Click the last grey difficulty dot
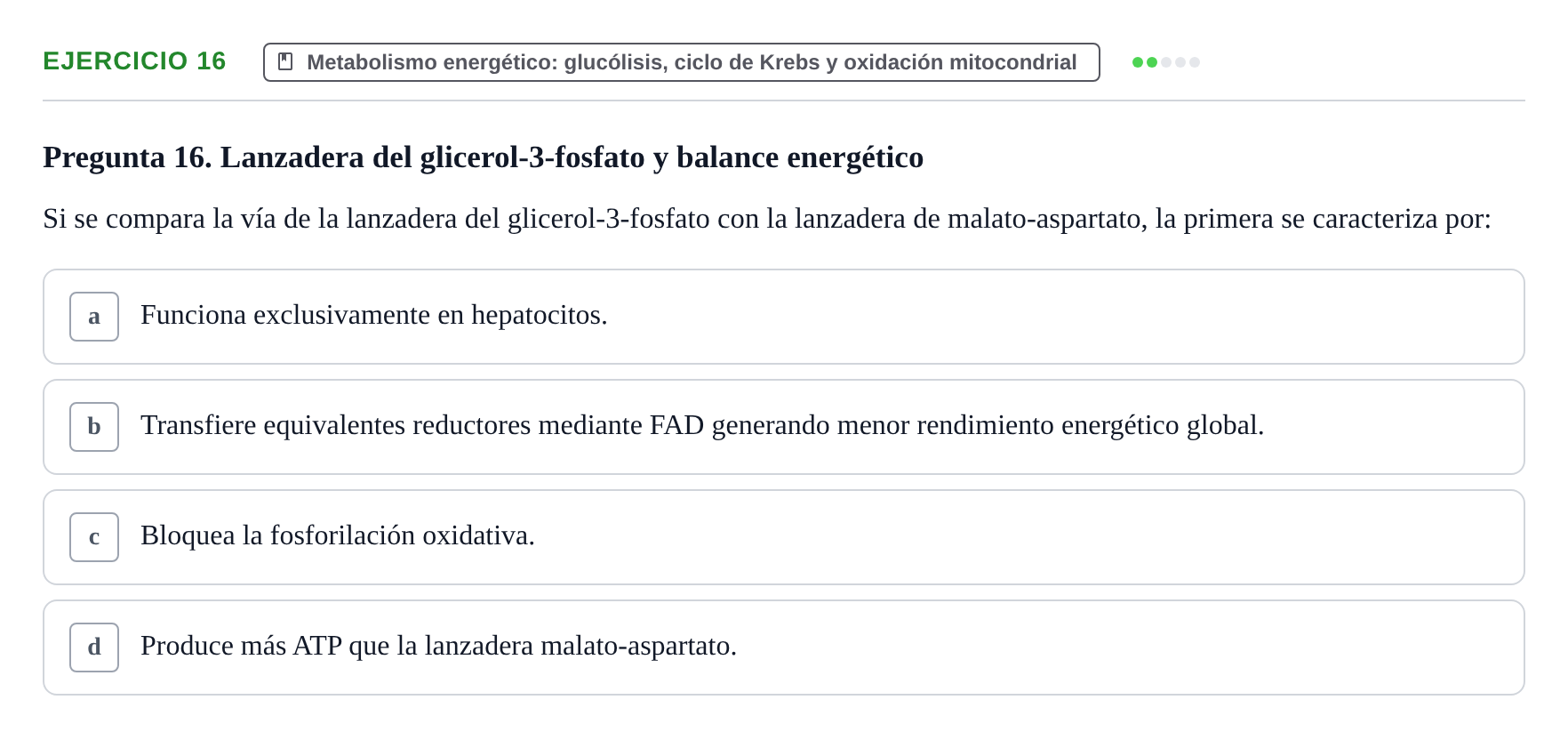Image resolution: width=1568 pixels, height=740 pixels. (1195, 62)
